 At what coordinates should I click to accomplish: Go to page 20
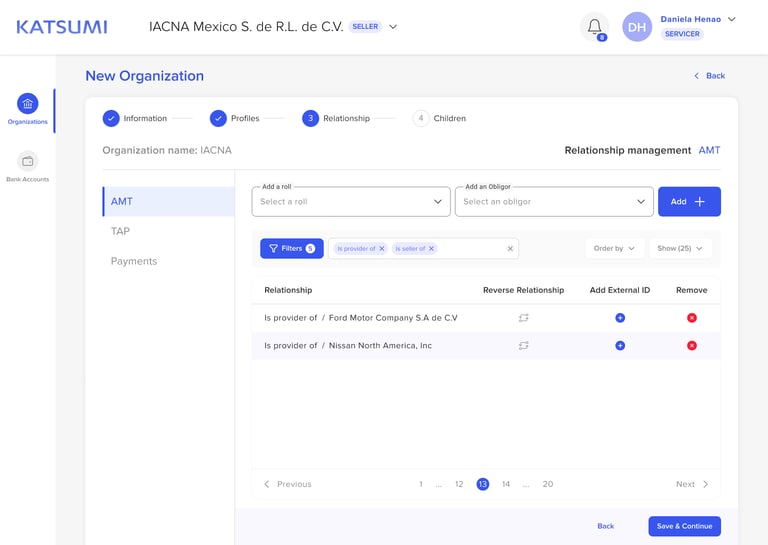[548, 484]
